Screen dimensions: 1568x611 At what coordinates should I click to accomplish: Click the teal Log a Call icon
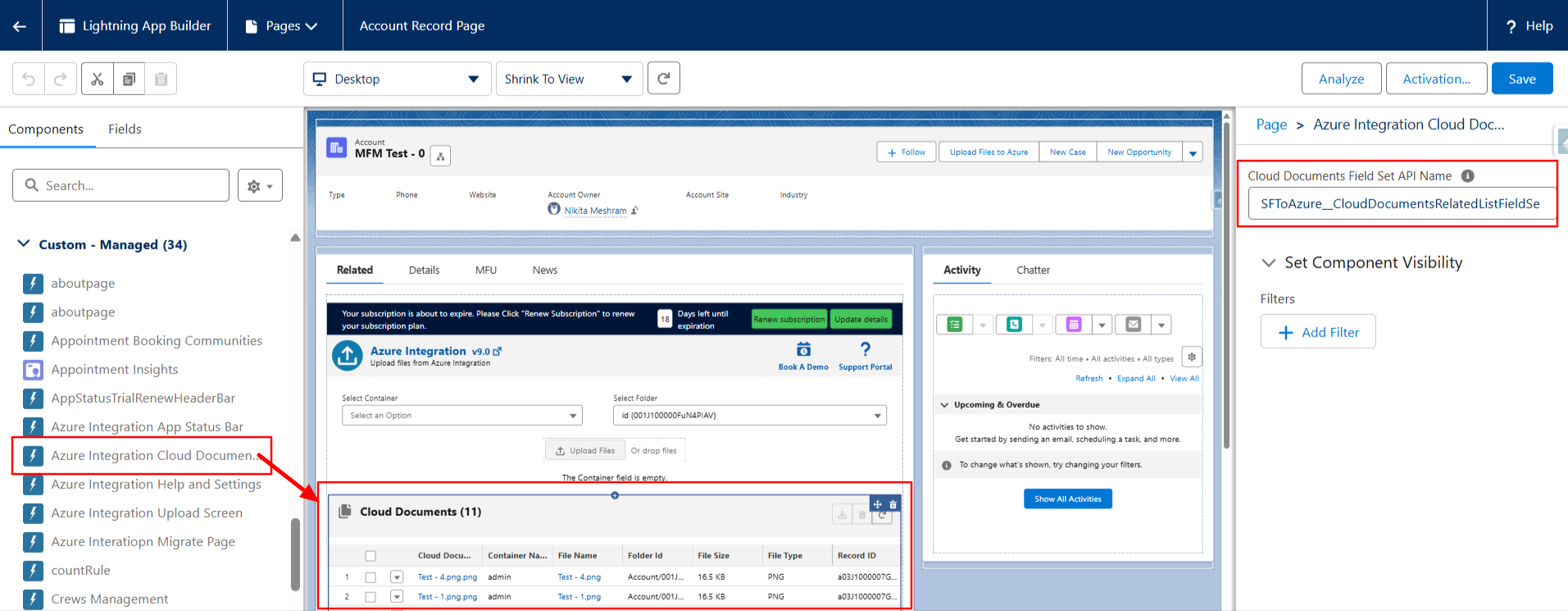coord(1014,325)
